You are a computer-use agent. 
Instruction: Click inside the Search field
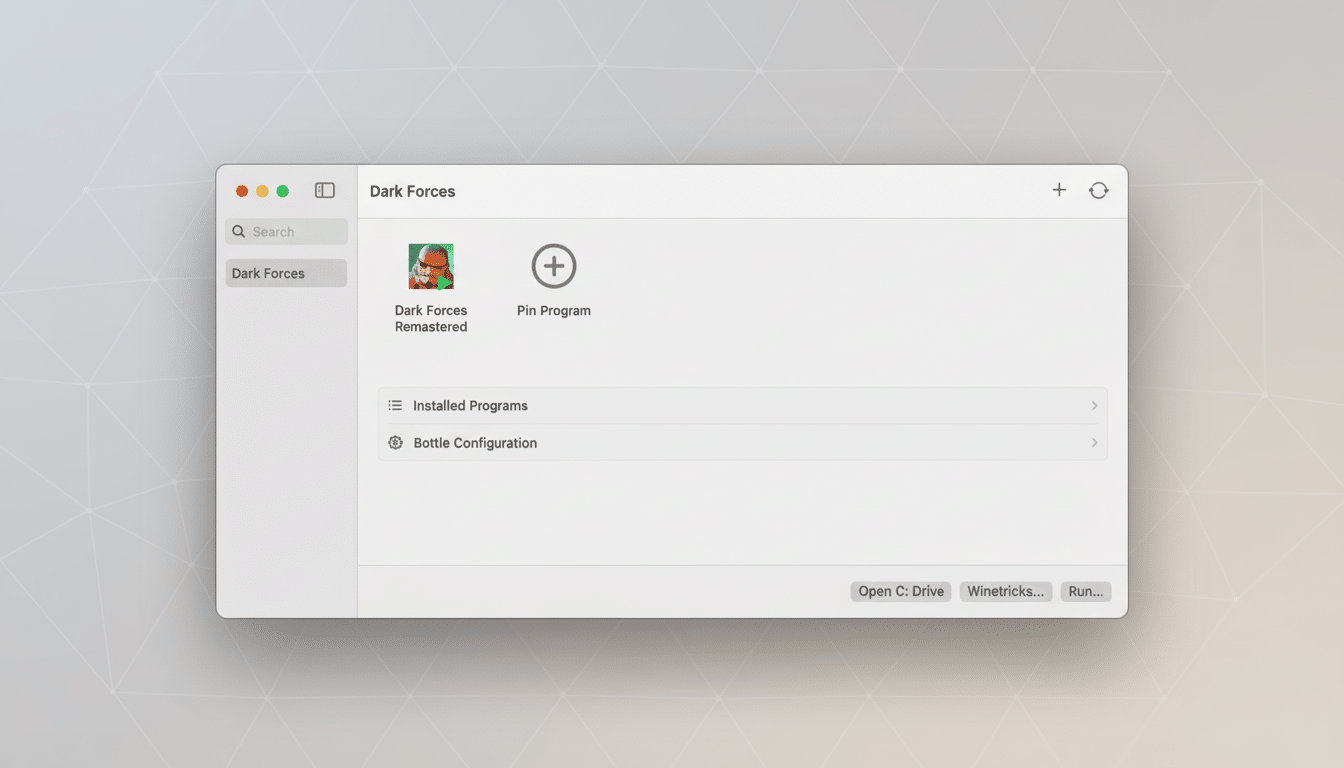[290, 231]
